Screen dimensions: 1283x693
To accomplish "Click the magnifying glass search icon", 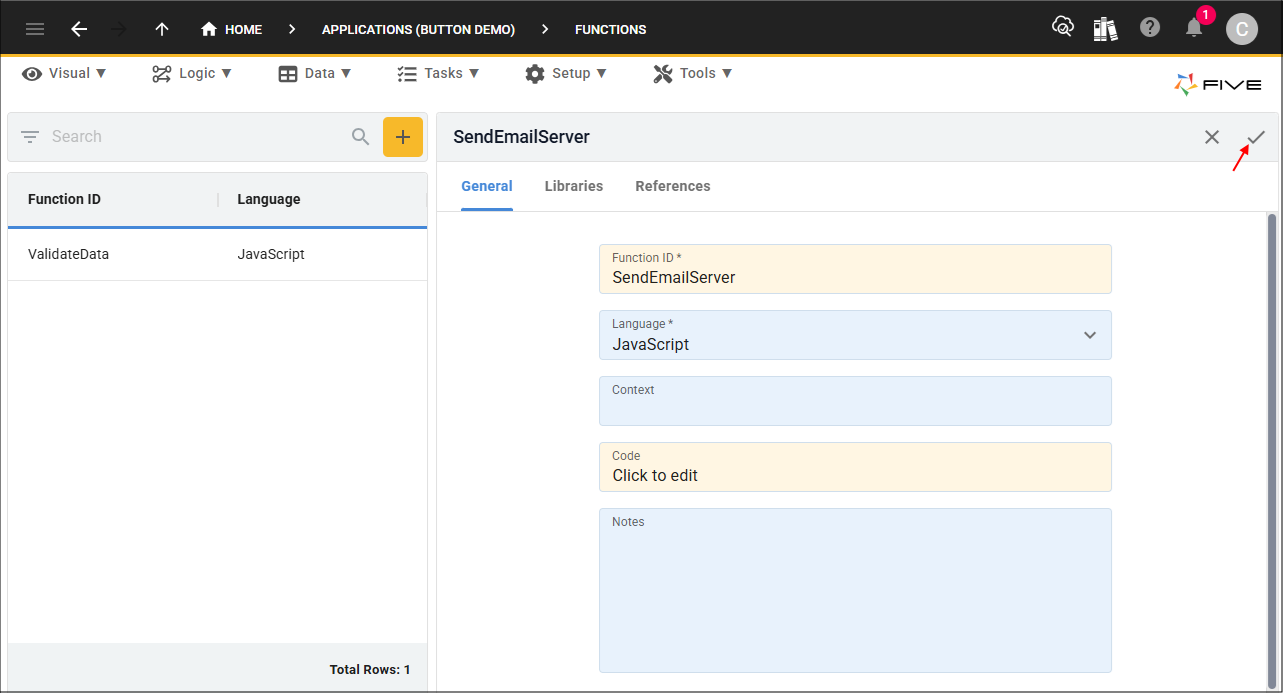I will click(x=361, y=137).
